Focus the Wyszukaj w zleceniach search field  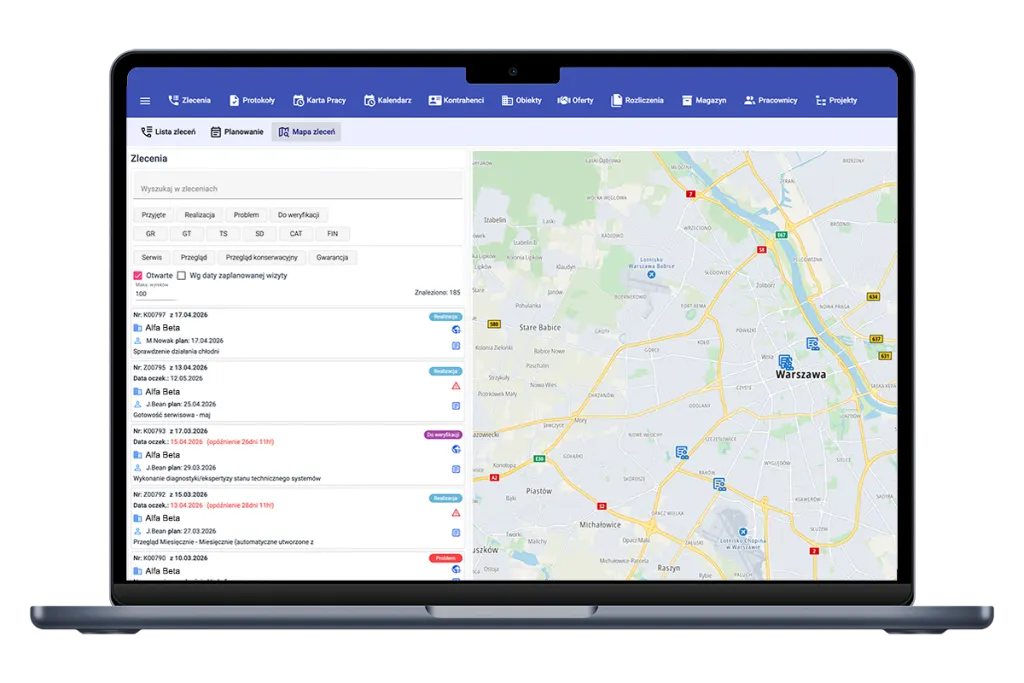(x=298, y=187)
